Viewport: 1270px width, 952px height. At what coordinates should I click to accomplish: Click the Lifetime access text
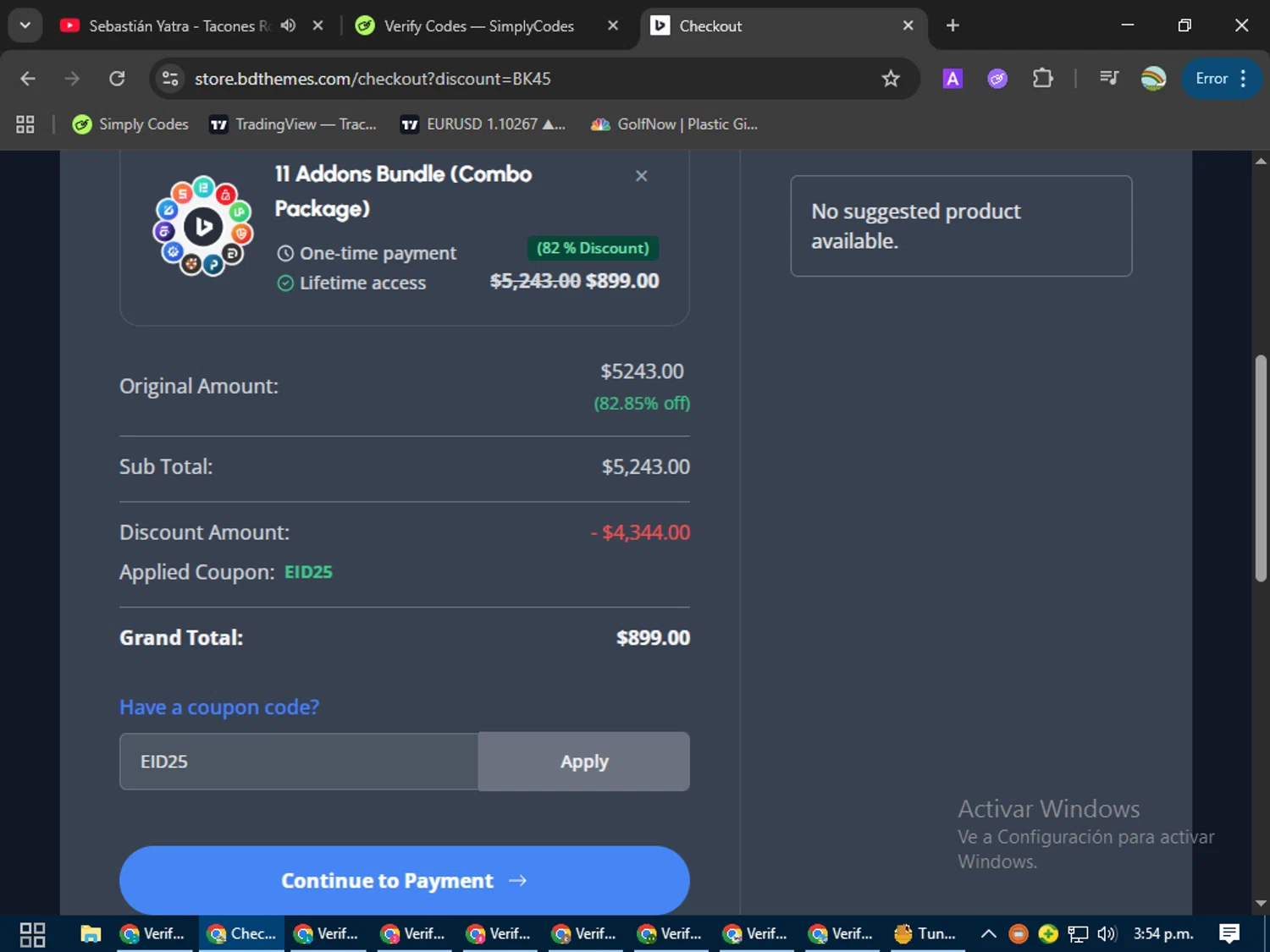(362, 283)
